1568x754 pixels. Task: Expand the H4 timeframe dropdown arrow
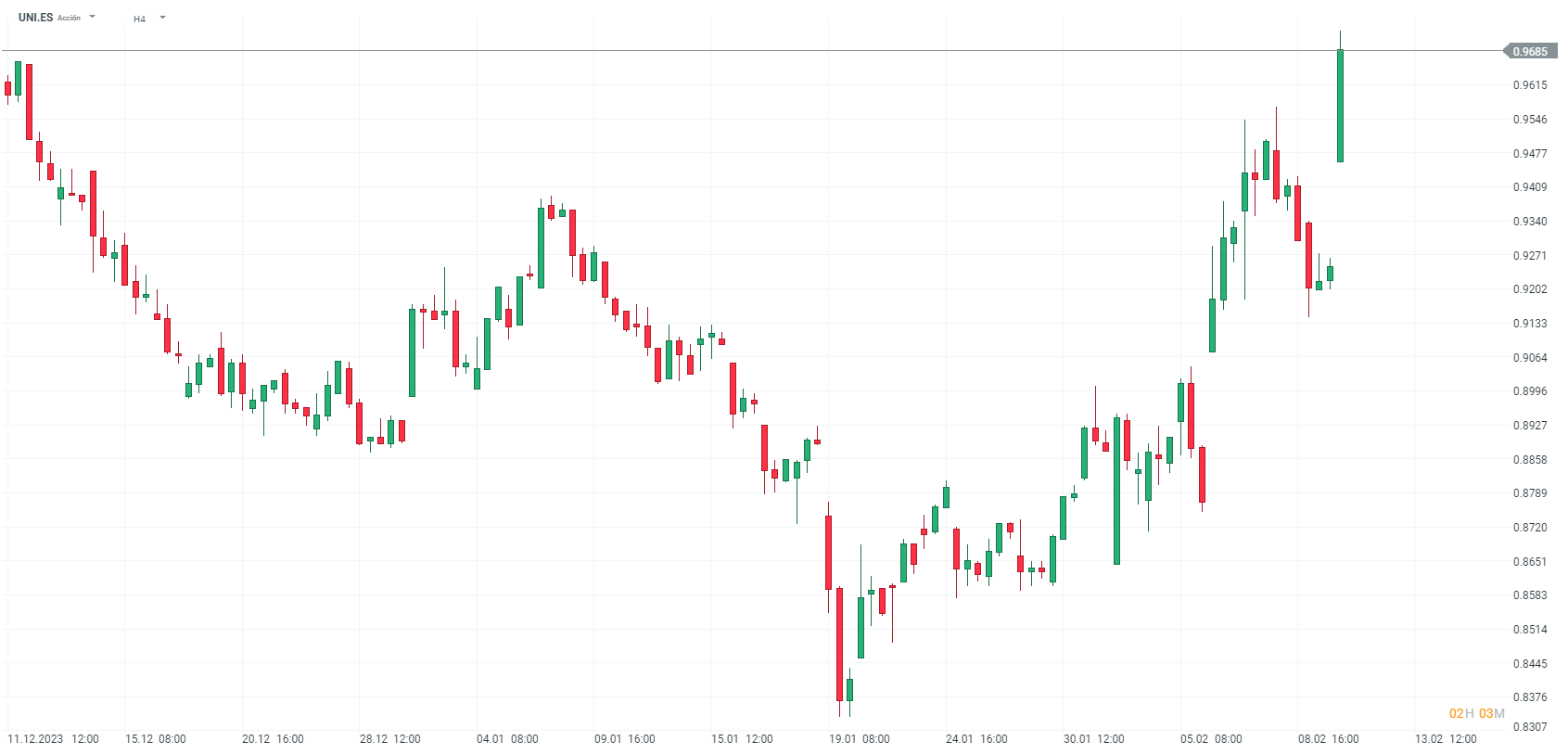coord(162,18)
